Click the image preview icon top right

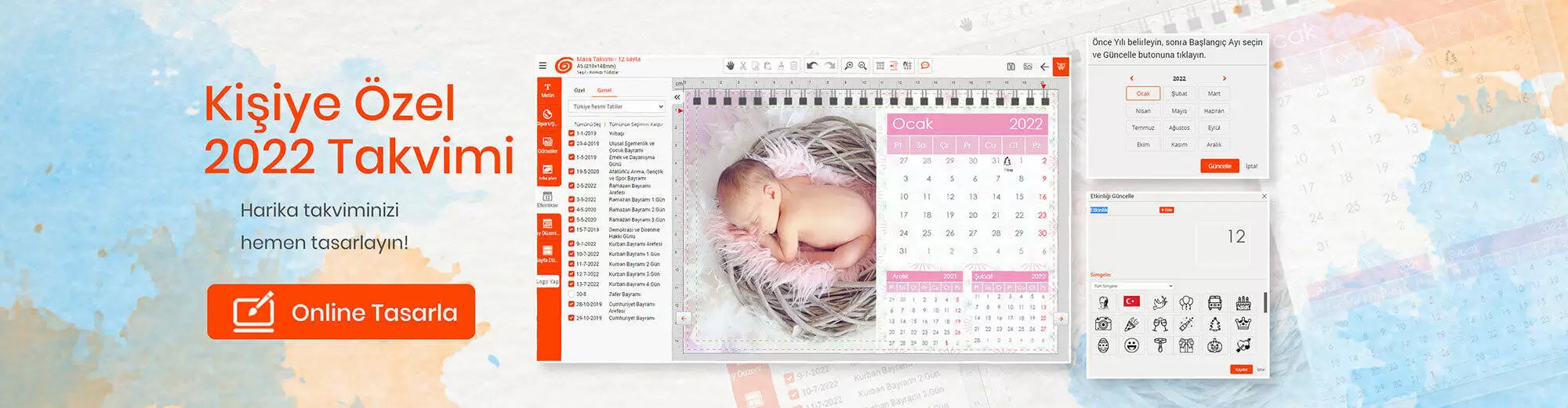(1028, 67)
